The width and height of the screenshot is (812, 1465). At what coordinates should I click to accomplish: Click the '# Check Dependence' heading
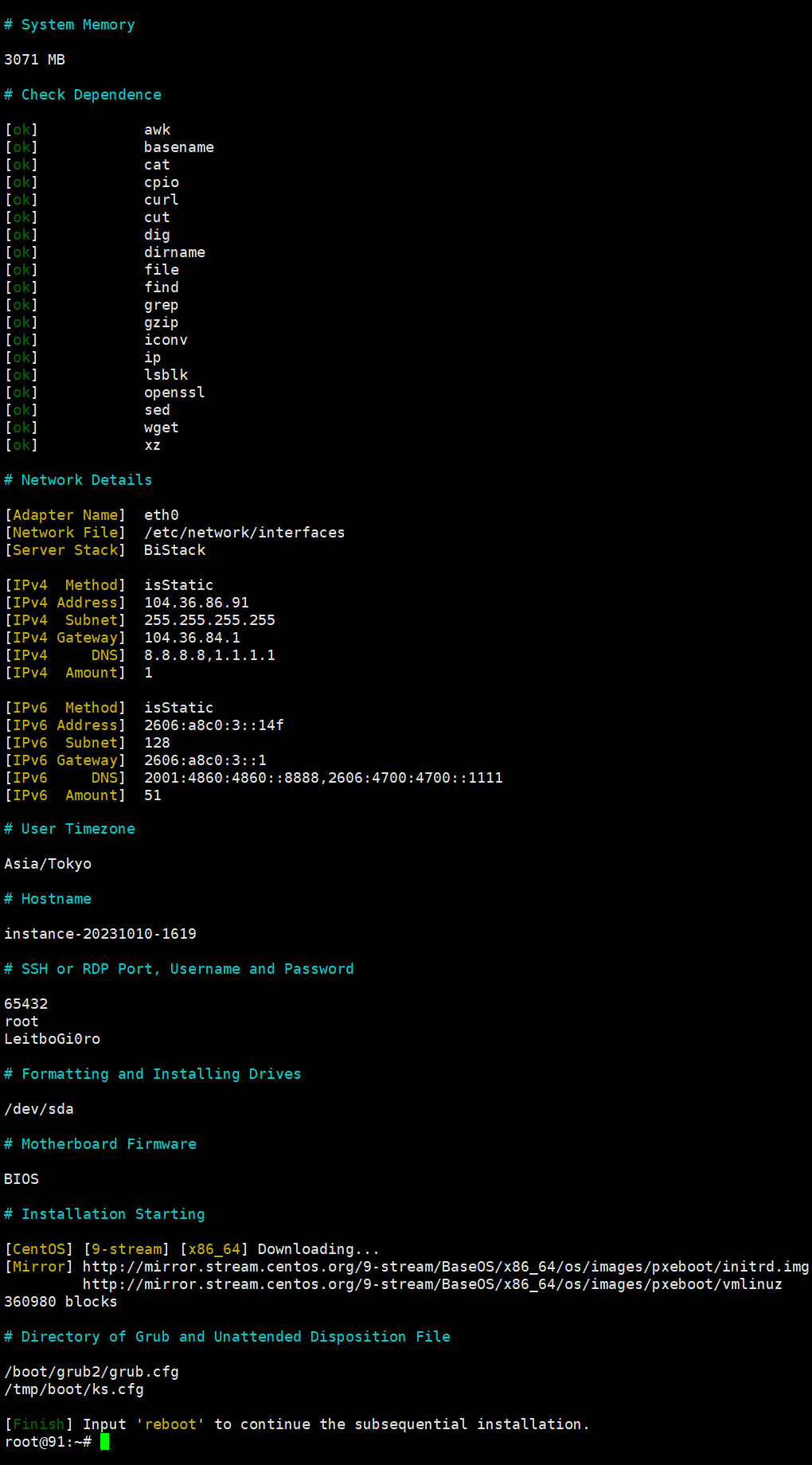click(x=82, y=95)
